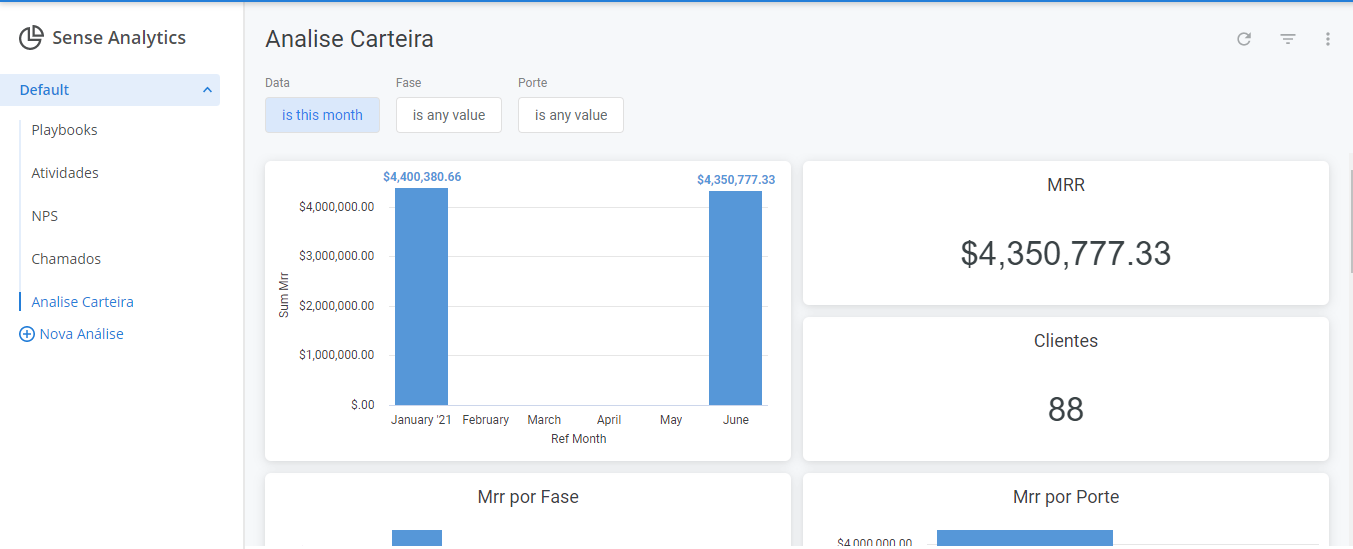Click the Sense Analytics logo icon

point(31,38)
